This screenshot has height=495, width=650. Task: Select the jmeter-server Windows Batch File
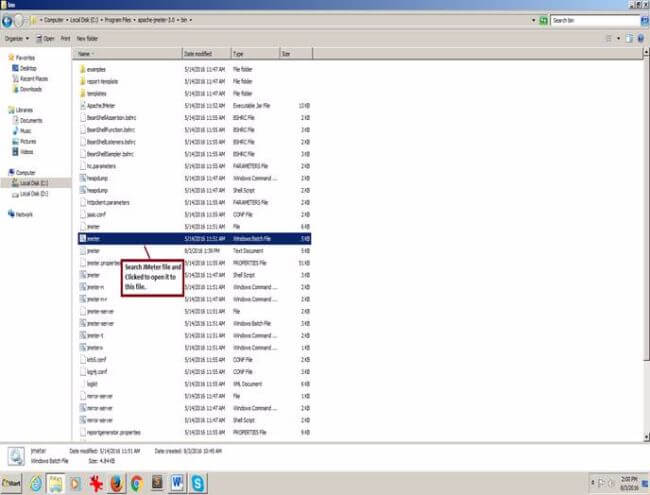(x=194, y=323)
